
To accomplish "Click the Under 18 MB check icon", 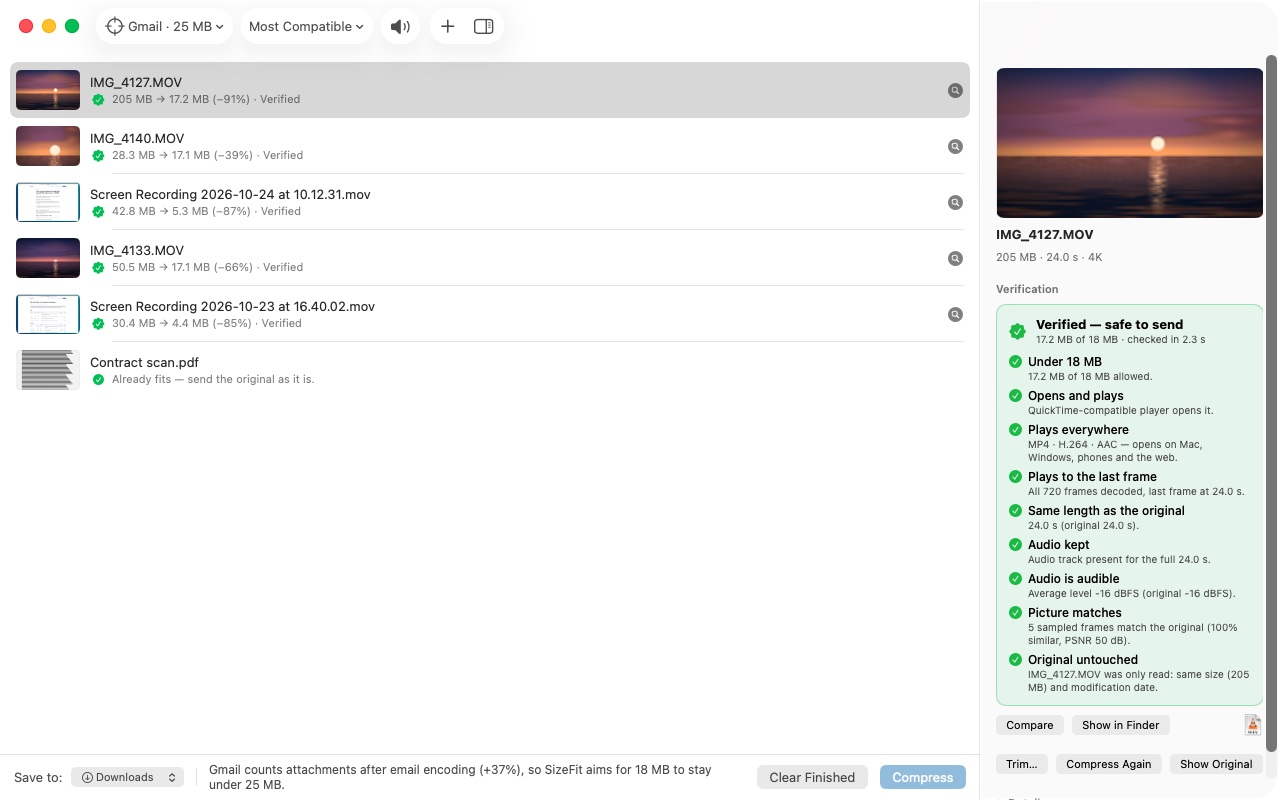I will coord(1016,362).
